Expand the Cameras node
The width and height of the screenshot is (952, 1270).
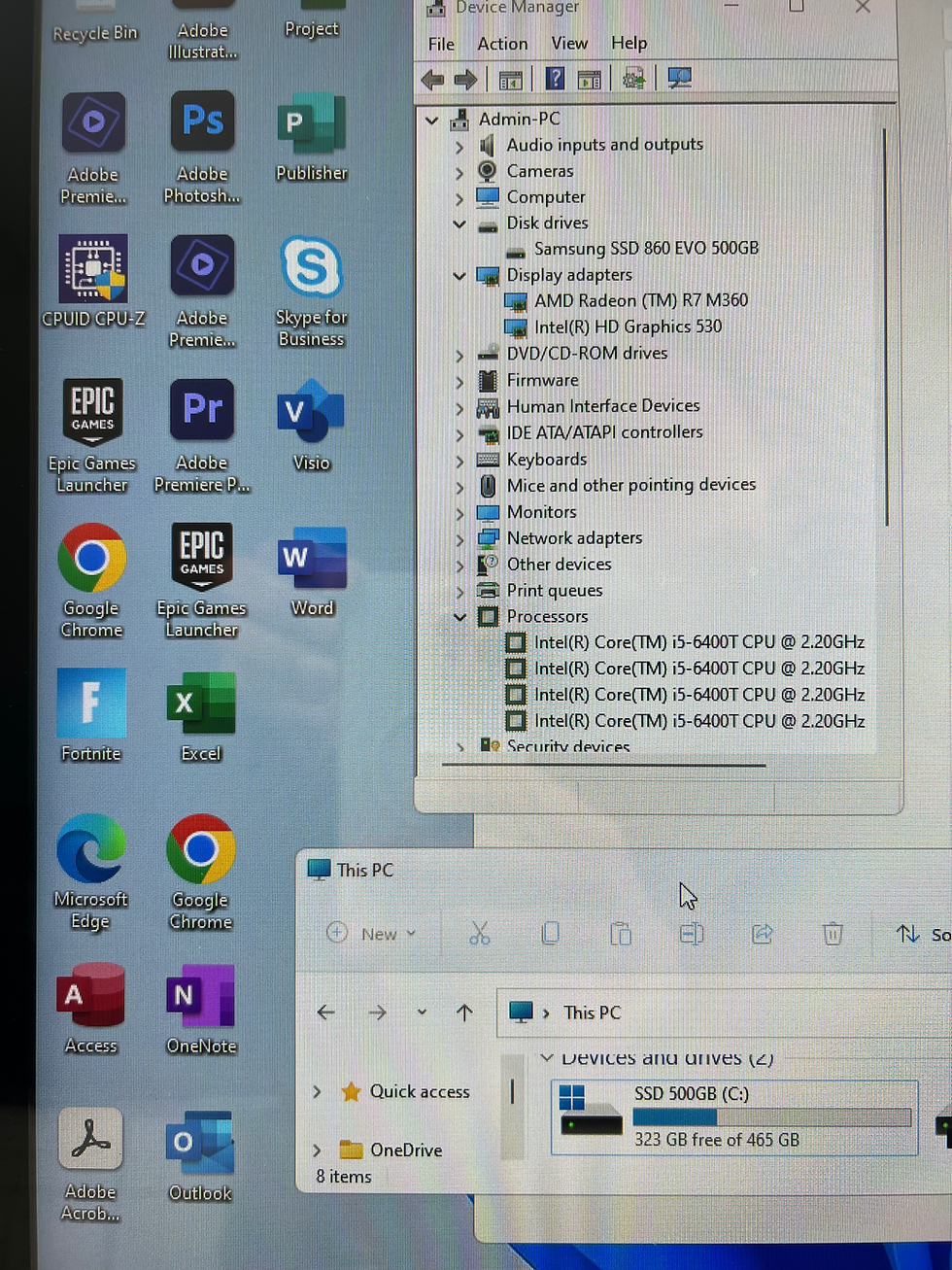click(x=459, y=173)
